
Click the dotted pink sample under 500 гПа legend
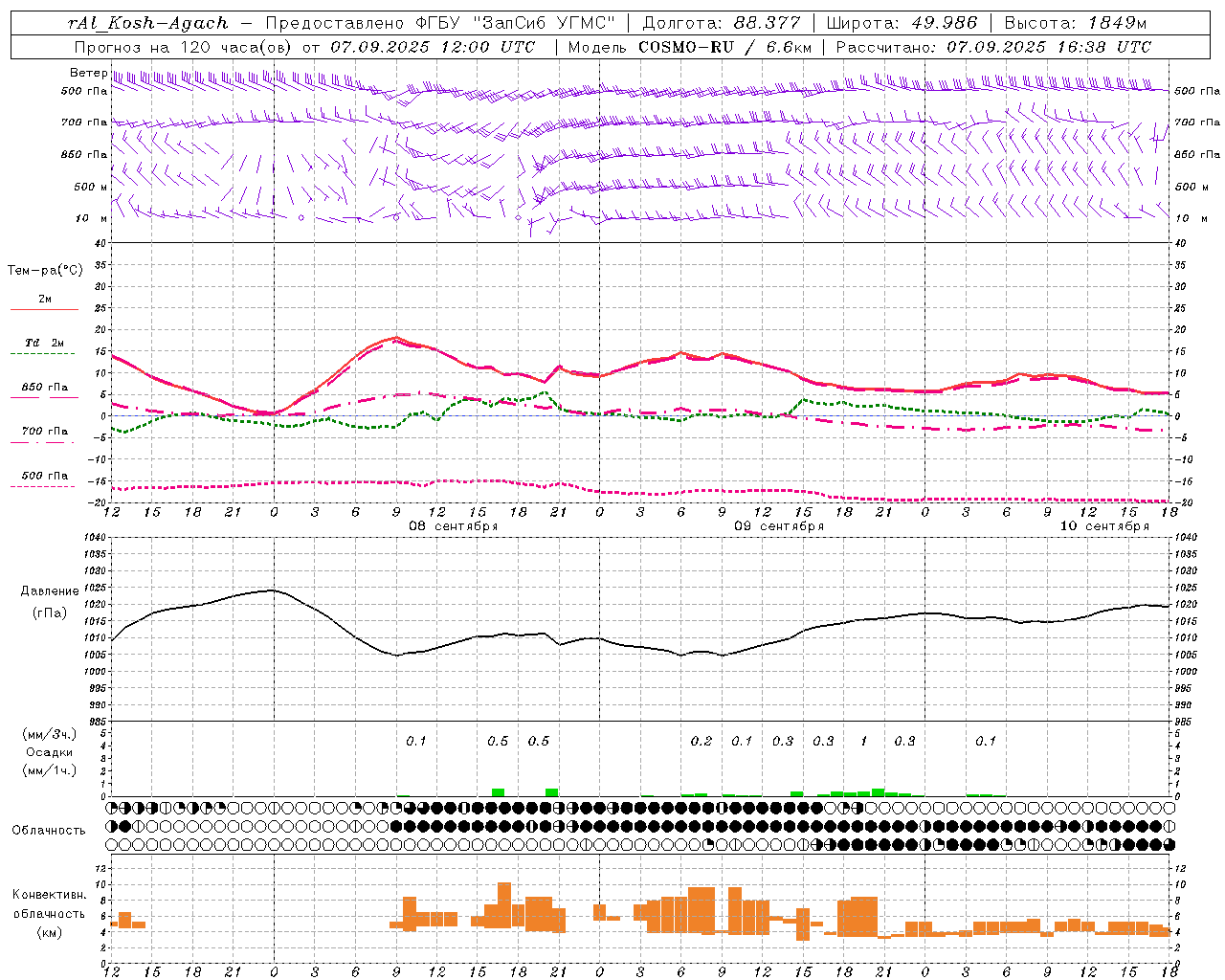pos(42,487)
